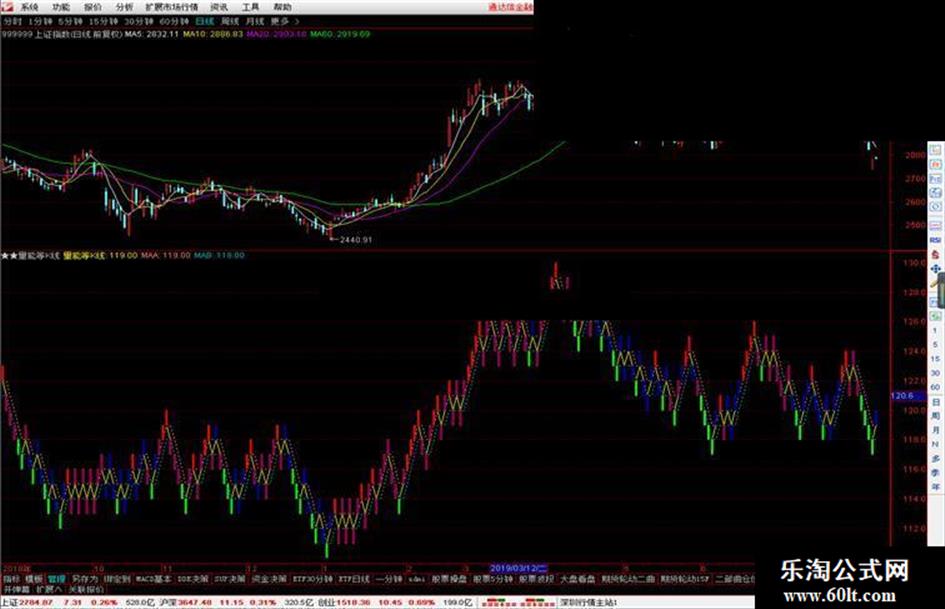Open the 工具 menu

(250, 7)
